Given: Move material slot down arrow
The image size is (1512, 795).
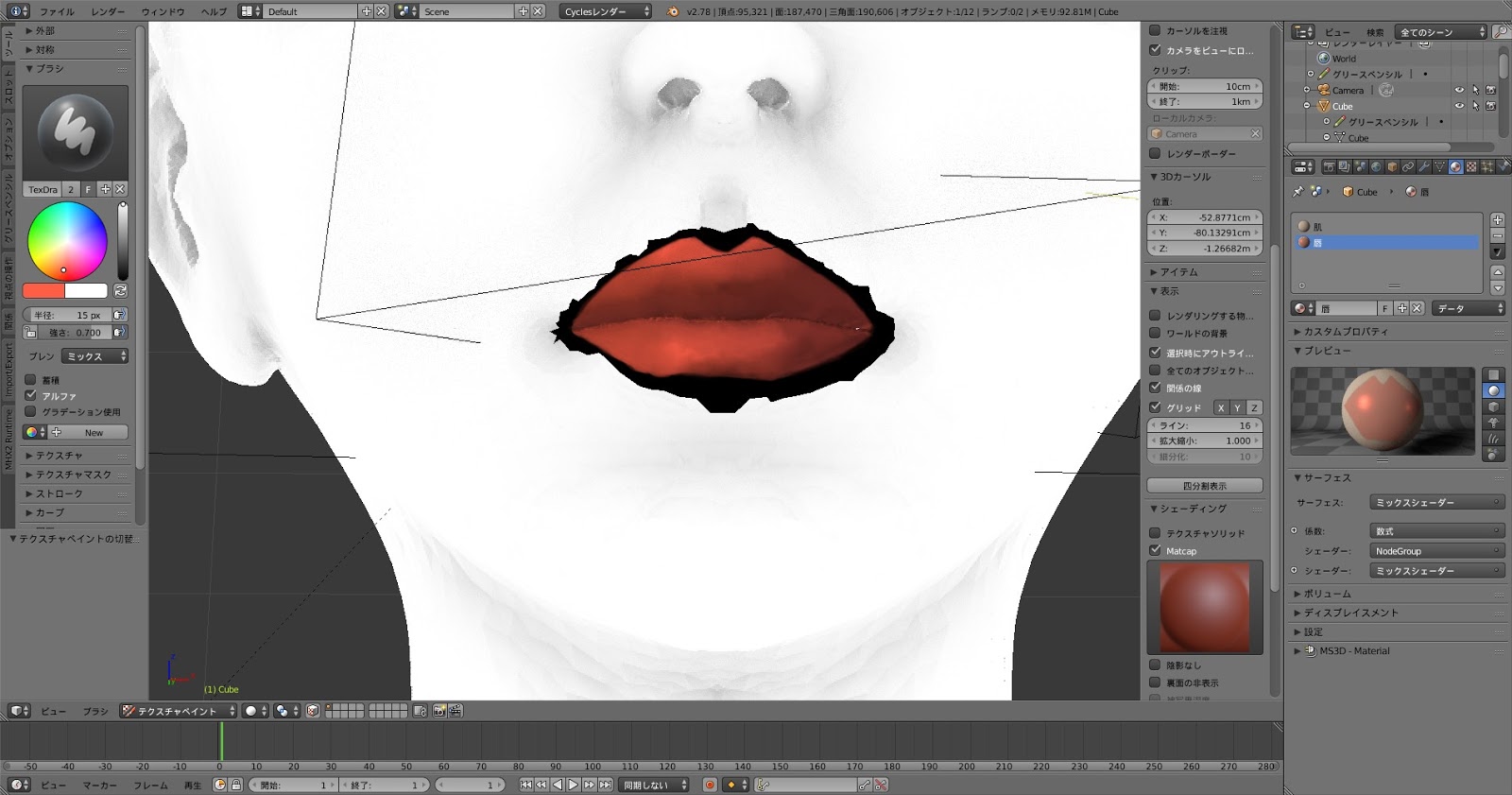Looking at the screenshot, I should (1497, 288).
